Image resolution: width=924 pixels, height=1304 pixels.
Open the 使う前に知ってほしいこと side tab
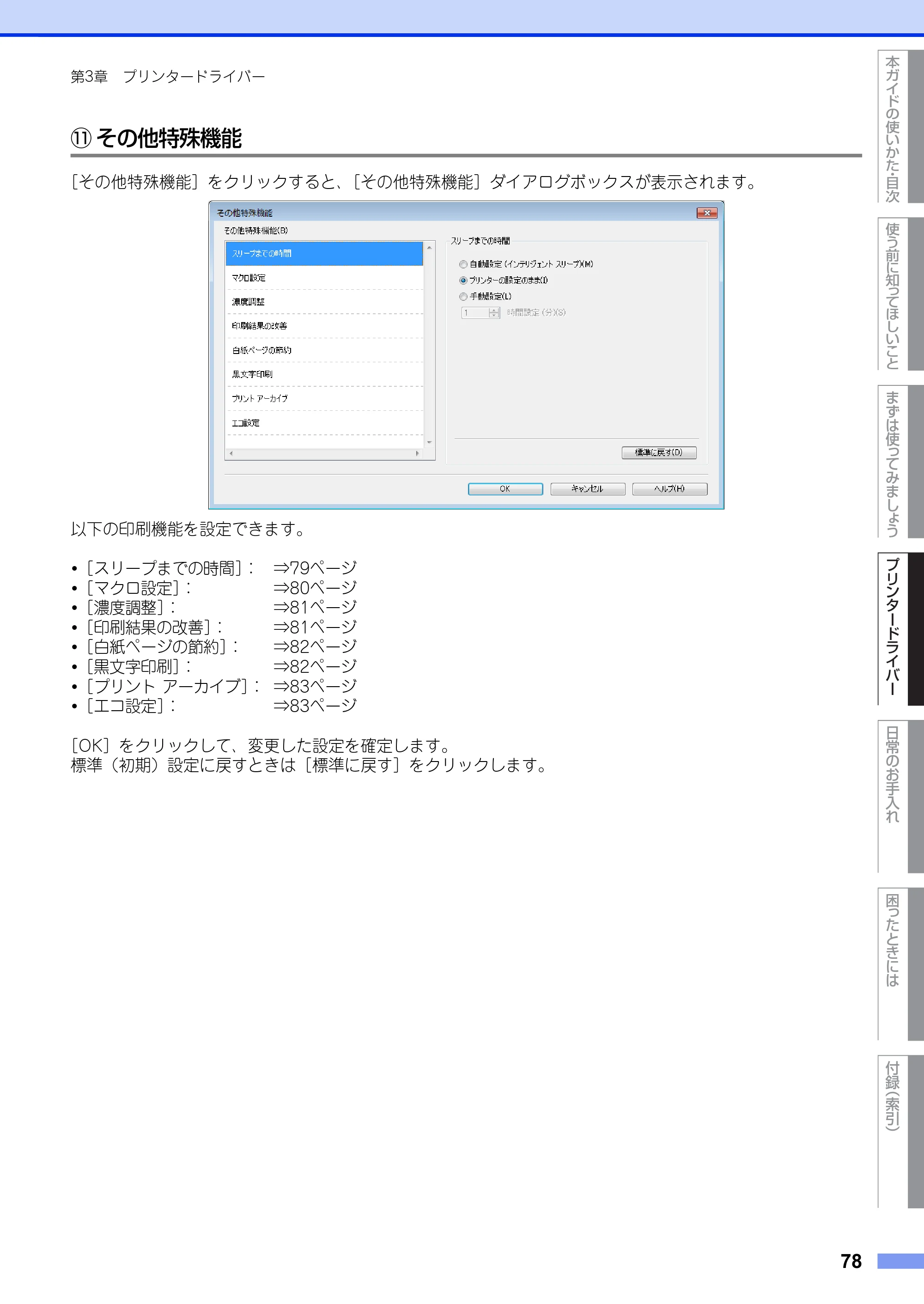901,294
